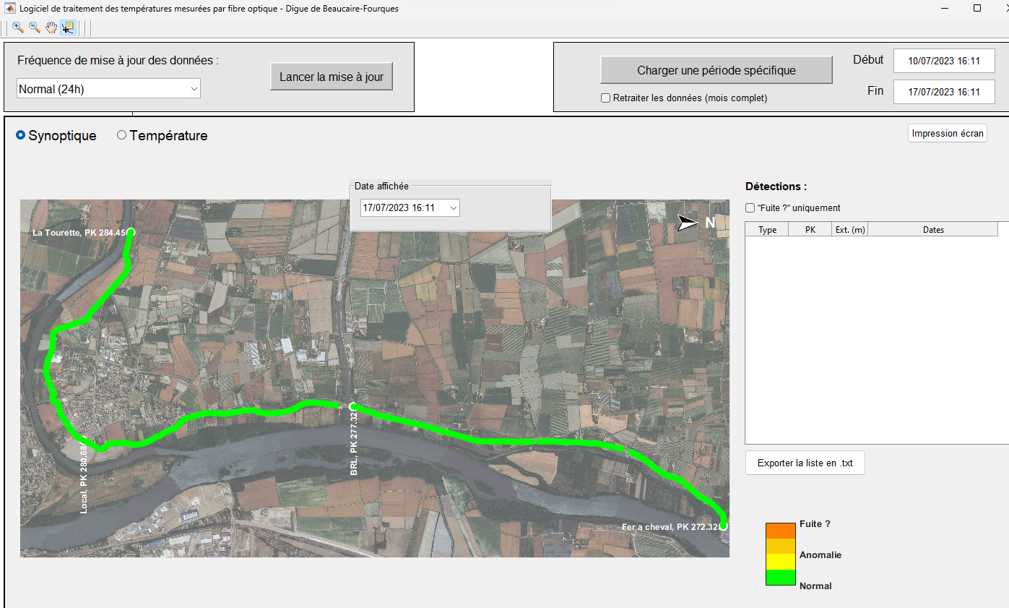
Task: Click the Fer a cheval PK 272.32 marker
Action: tap(723, 526)
